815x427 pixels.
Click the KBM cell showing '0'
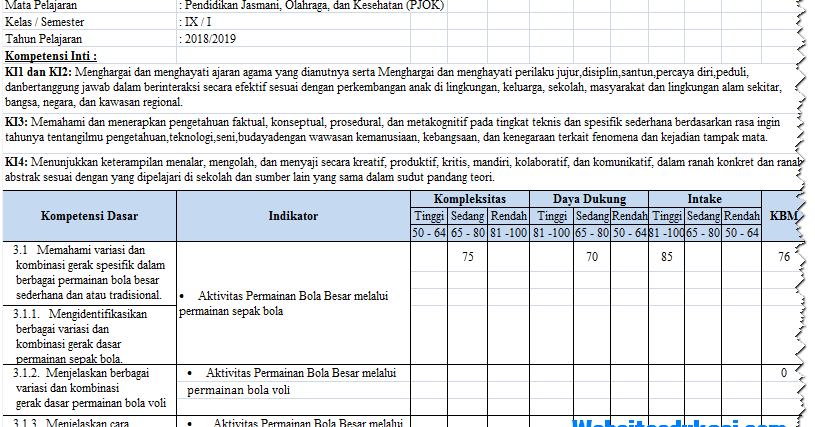[783, 373]
